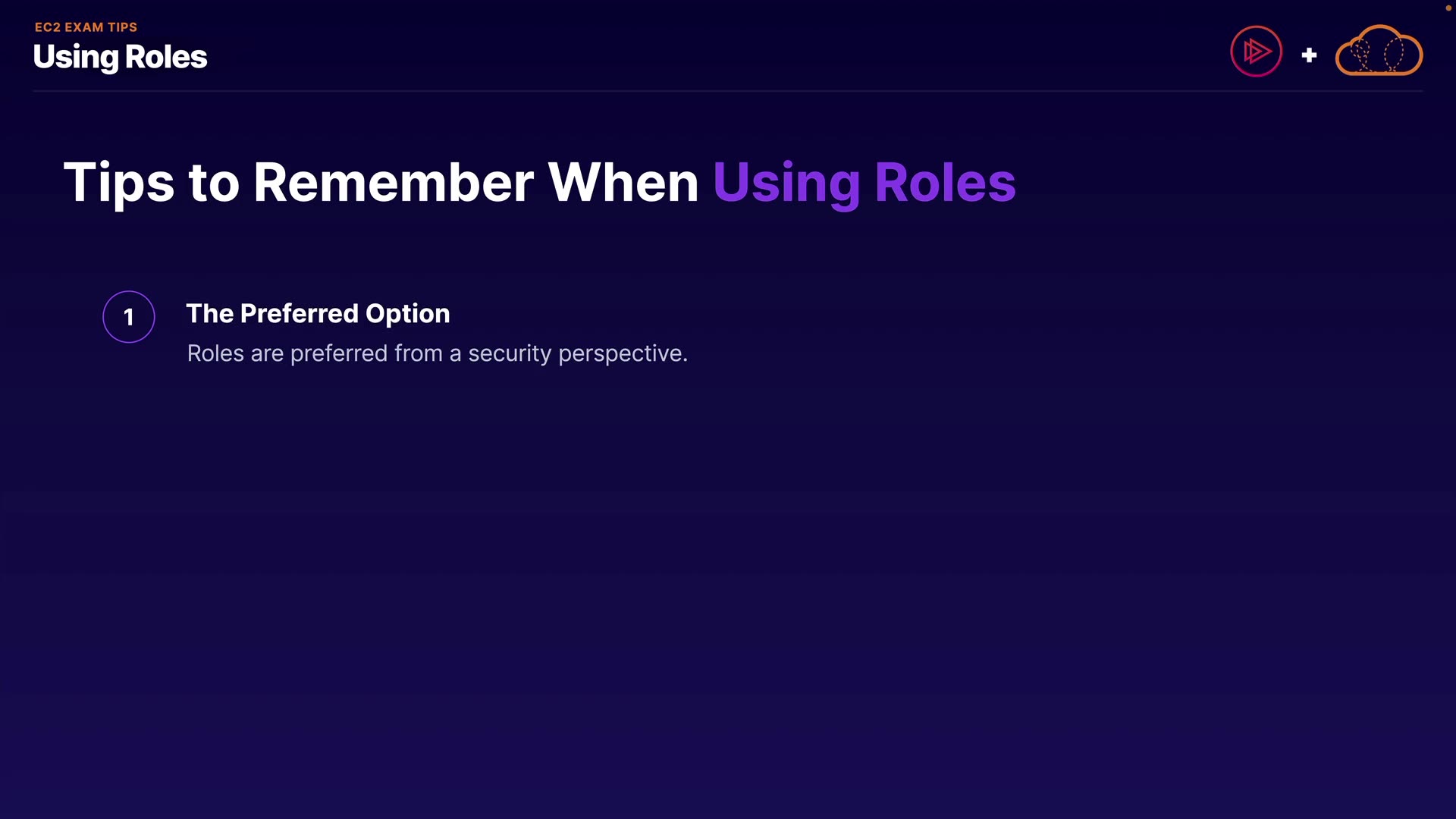The width and height of the screenshot is (1456, 819).
Task: Click the small orange dot in the corner
Action: [1448, 8]
